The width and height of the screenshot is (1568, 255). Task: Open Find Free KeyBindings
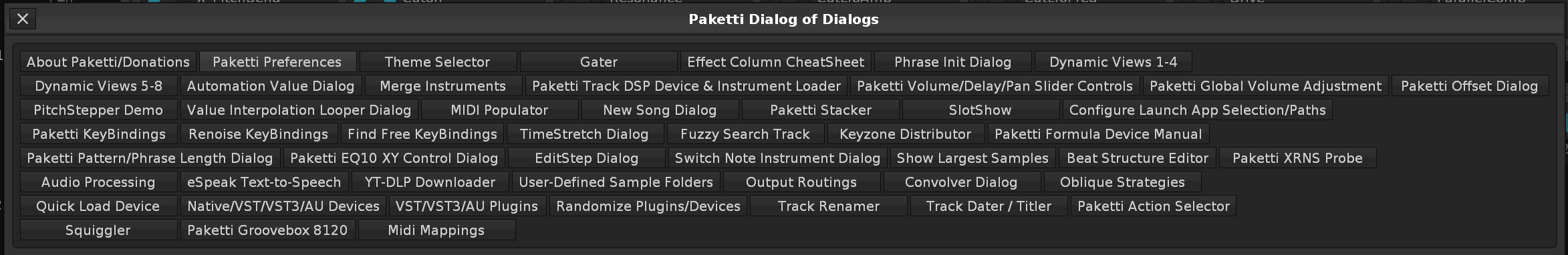422,134
